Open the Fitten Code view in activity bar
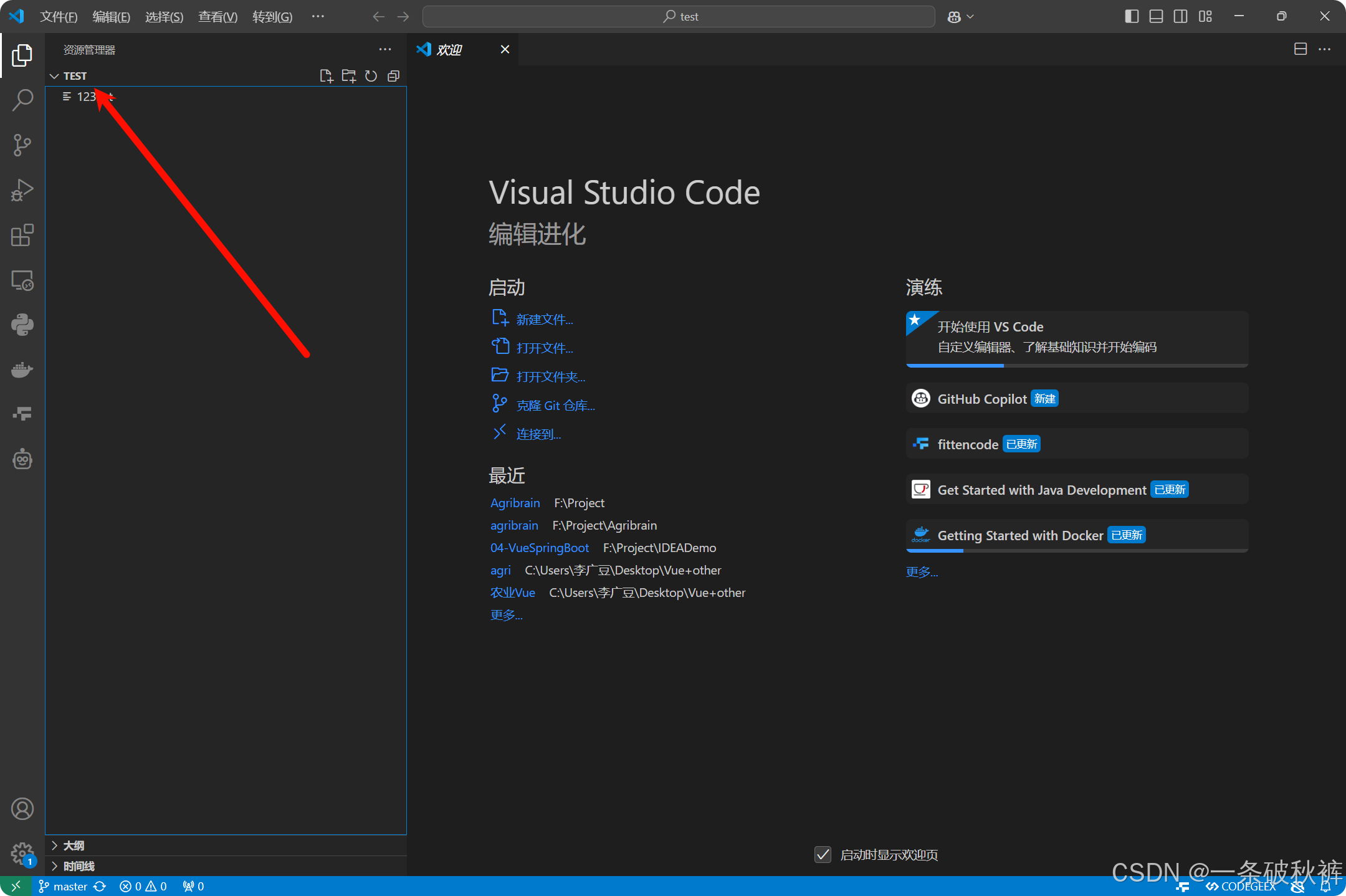The image size is (1346, 896). tap(22, 414)
